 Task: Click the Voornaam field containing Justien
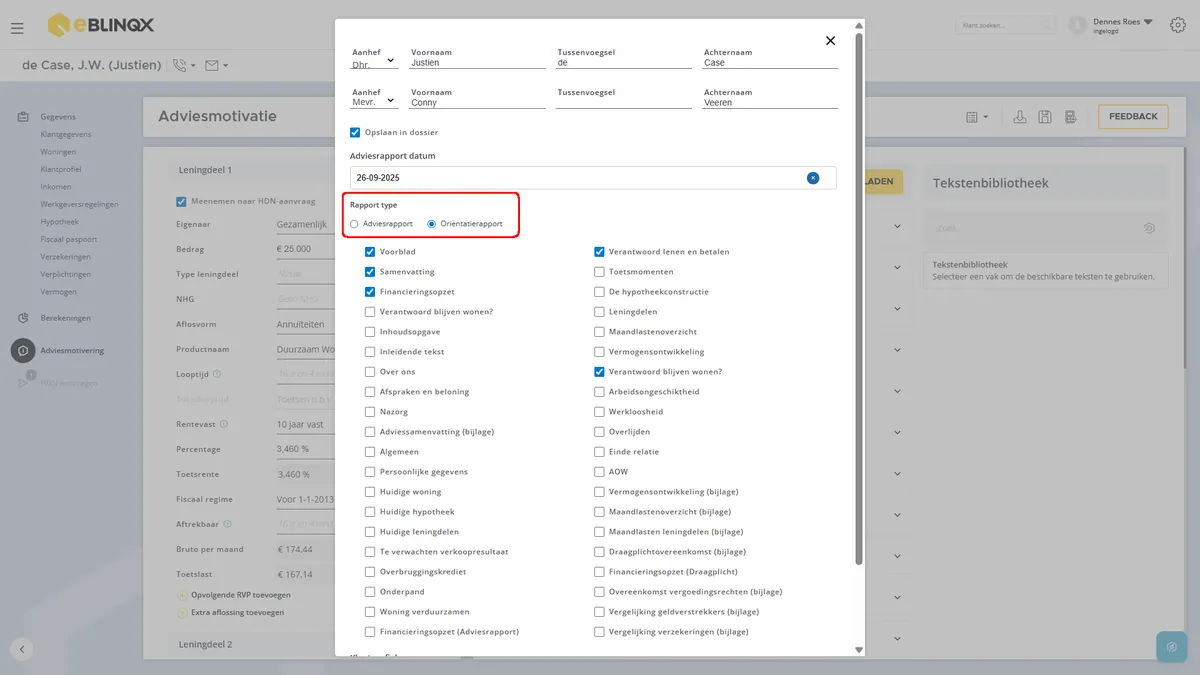click(477, 62)
